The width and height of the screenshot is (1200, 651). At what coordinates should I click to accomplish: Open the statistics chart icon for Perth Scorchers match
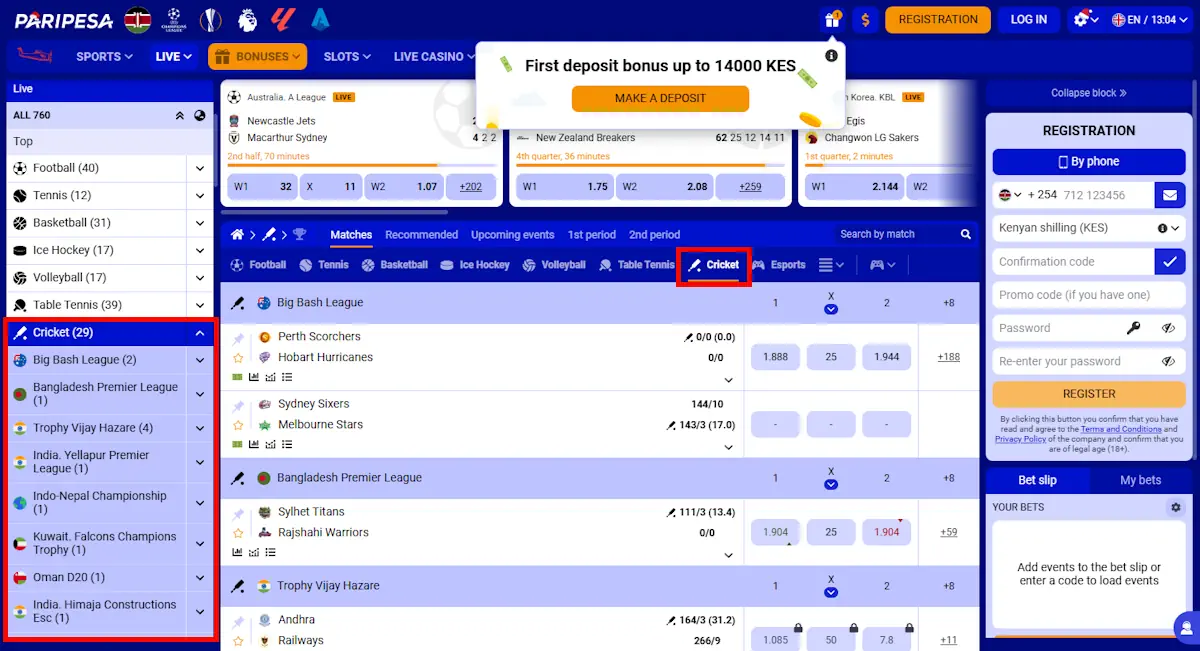click(254, 377)
